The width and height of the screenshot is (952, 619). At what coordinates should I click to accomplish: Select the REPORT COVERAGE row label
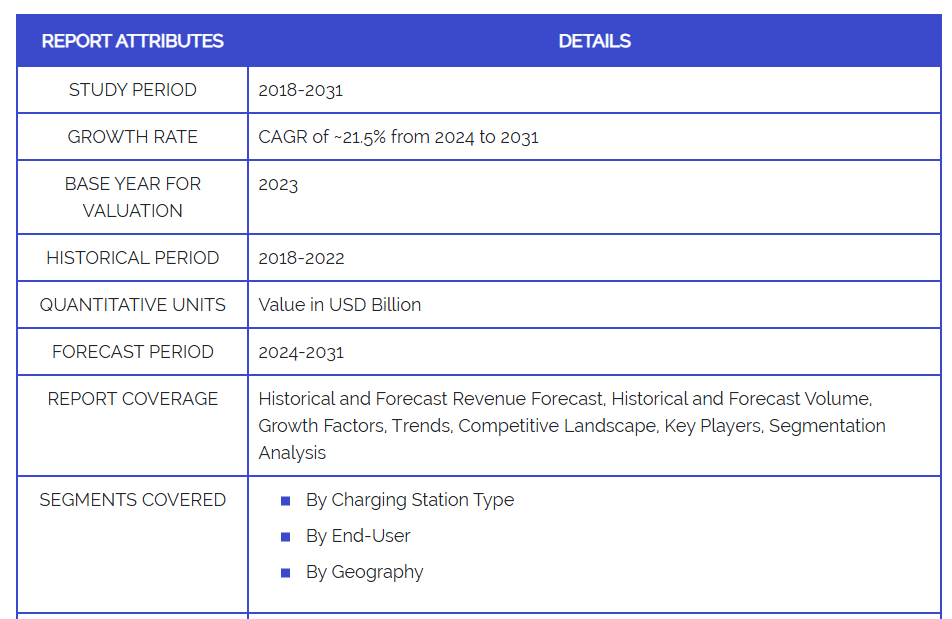pyautogui.click(x=132, y=399)
